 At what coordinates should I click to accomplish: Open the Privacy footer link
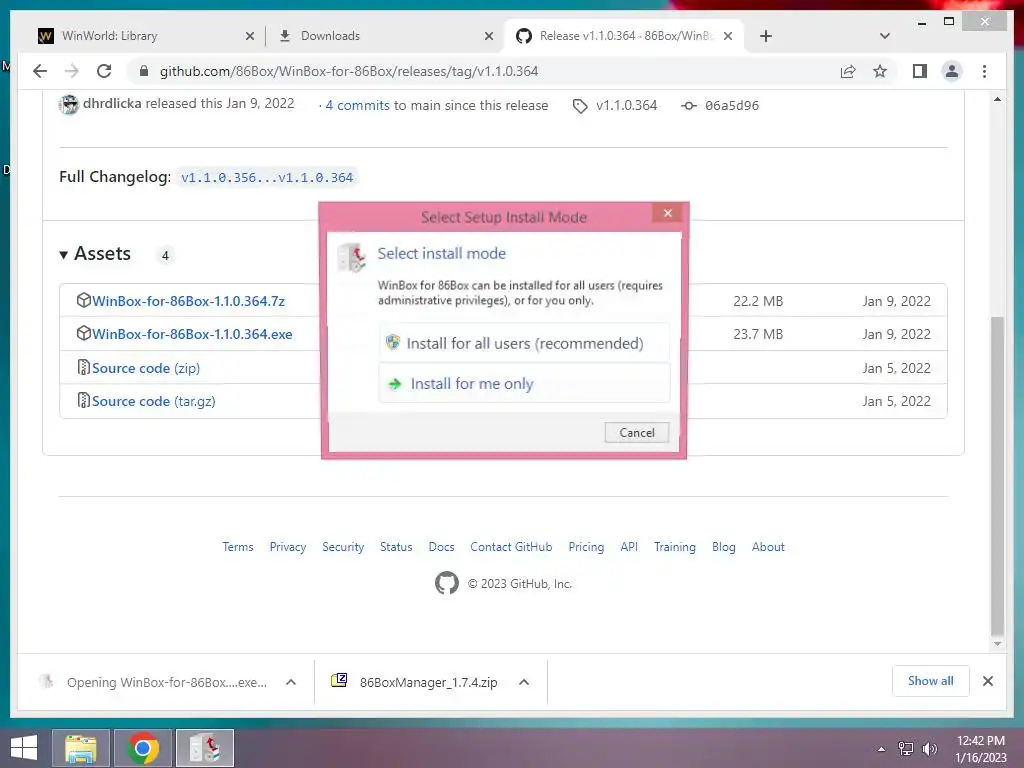[288, 547]
